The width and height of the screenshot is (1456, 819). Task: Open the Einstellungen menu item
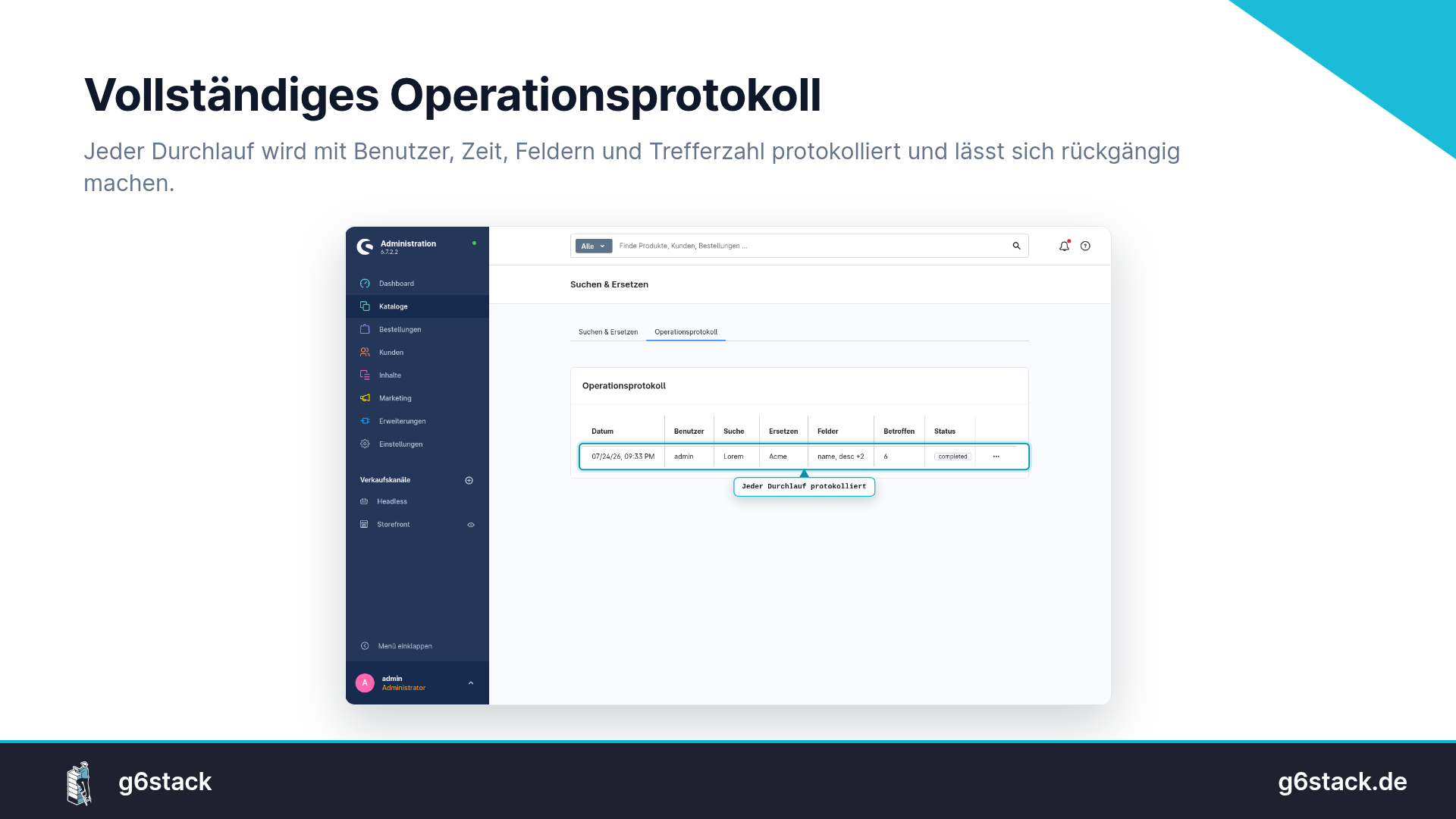tap(417, 444)
